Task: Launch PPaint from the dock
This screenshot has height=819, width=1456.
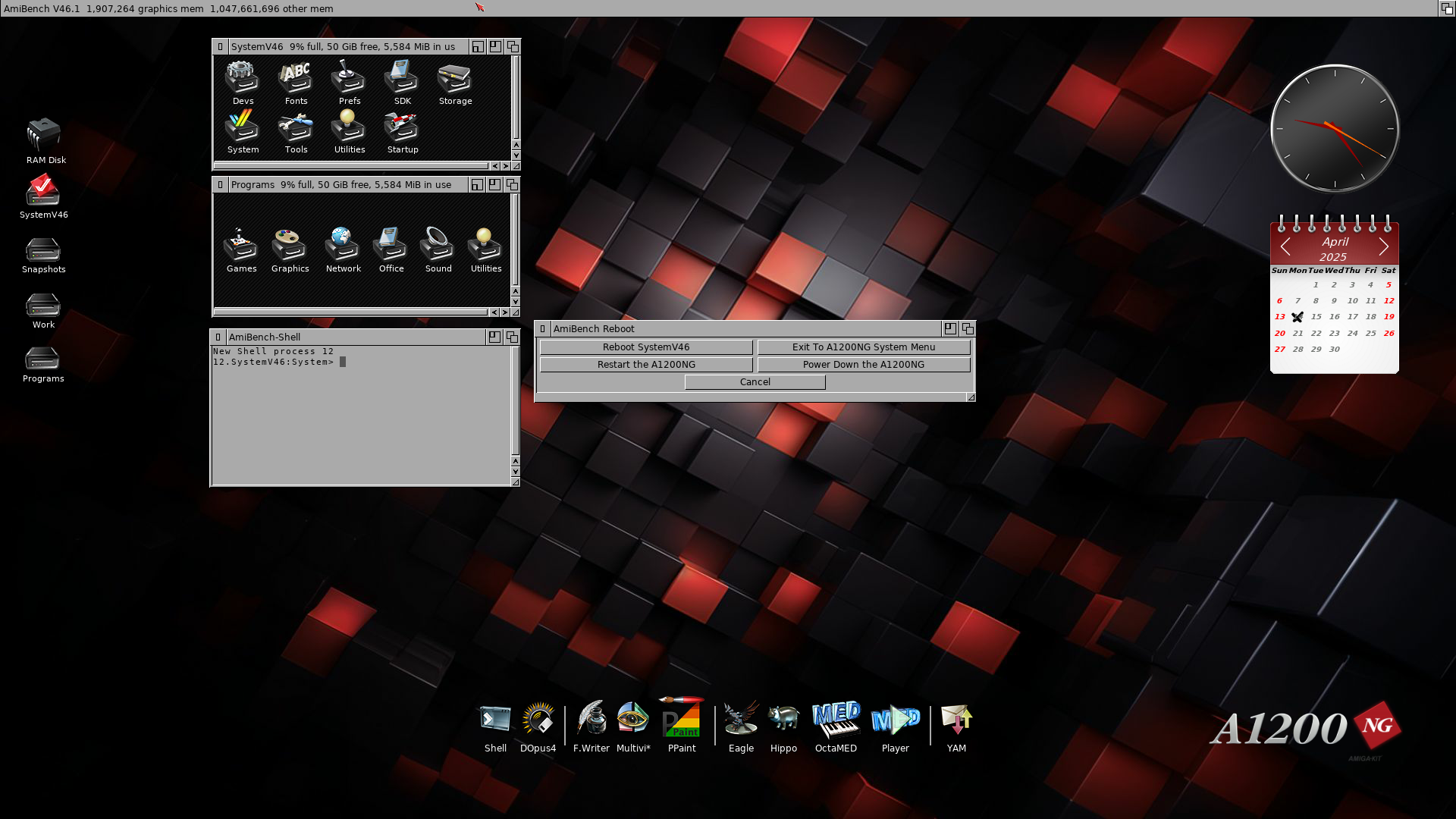Action: tap(681, 720)
